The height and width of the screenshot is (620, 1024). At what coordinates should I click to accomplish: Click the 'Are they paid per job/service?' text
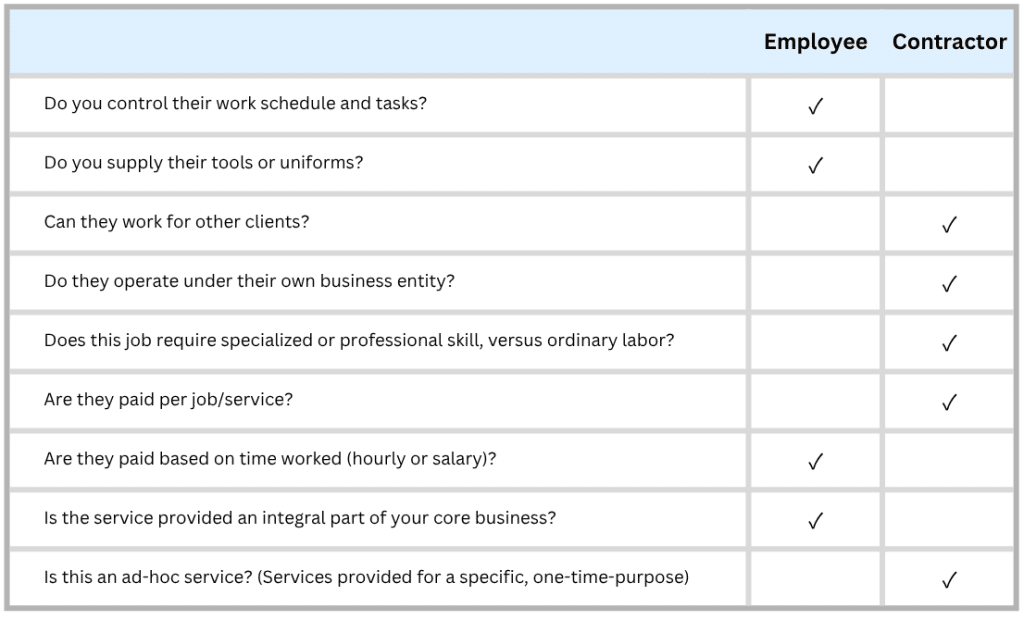(168, 400)
